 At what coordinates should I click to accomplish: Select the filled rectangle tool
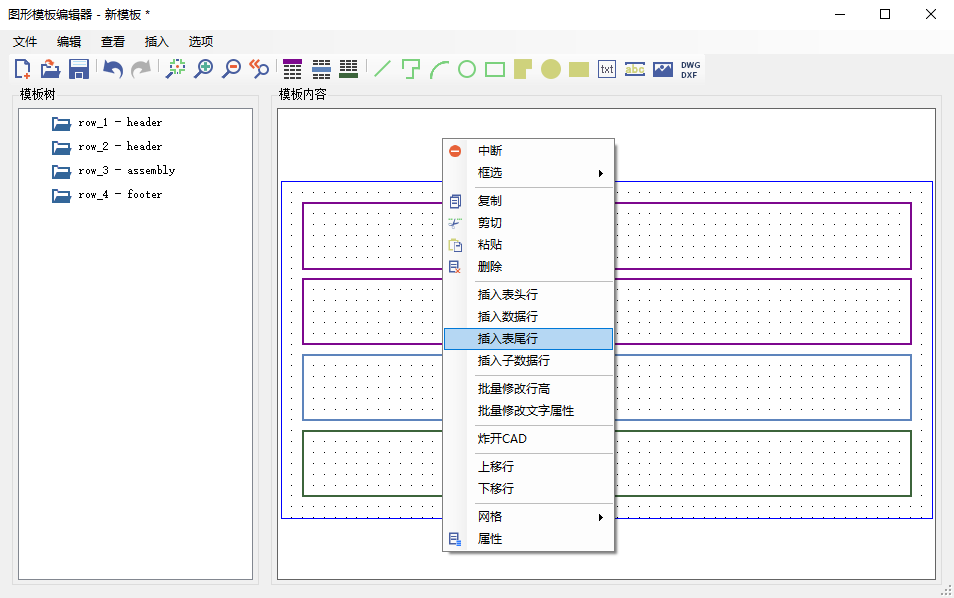[x=579, y=69]
